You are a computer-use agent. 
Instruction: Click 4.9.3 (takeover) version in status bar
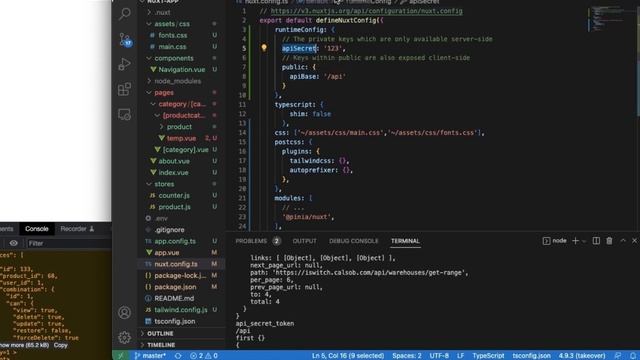pos(582,356)
